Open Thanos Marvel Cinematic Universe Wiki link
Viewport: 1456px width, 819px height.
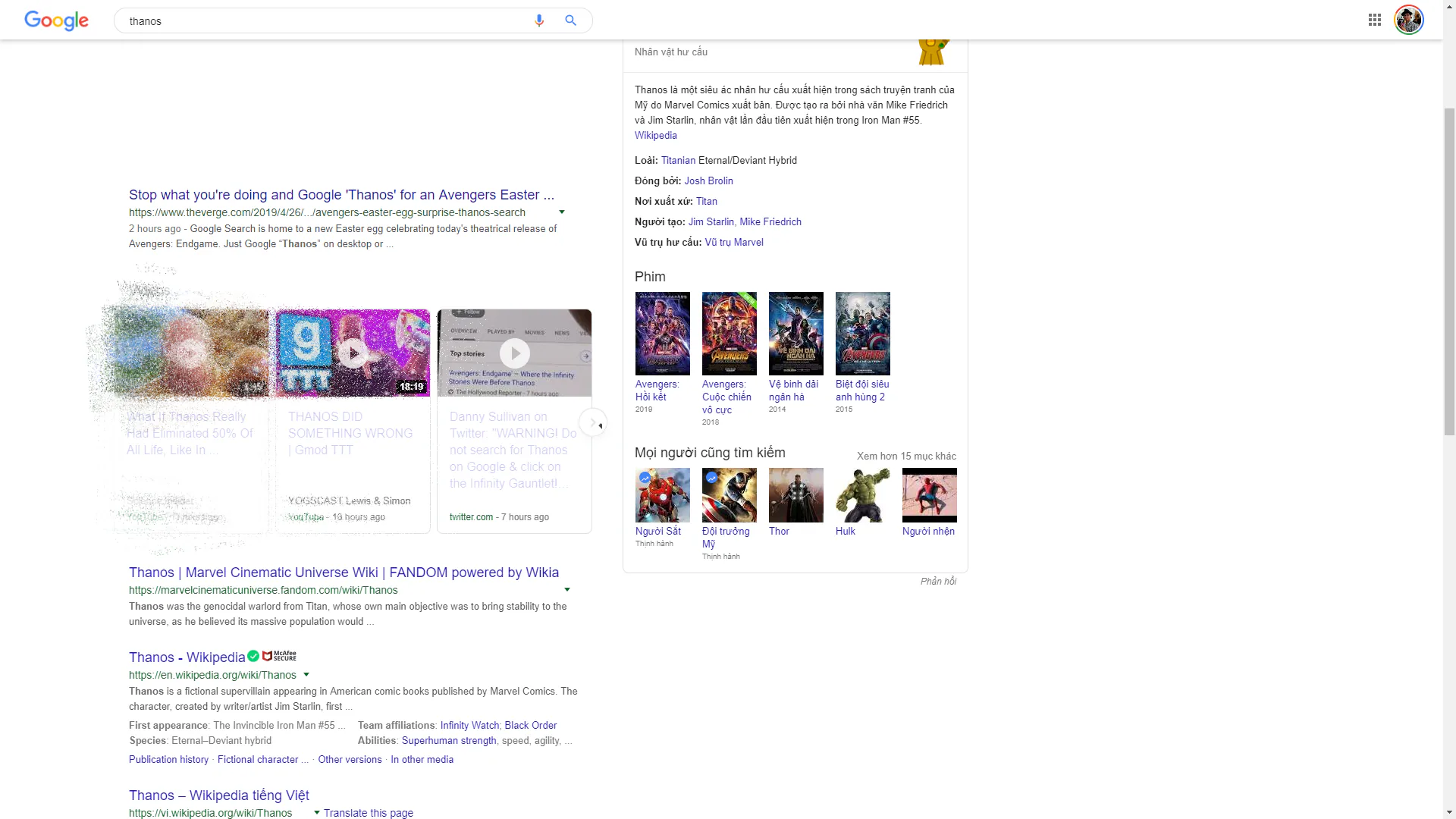(x=344, y=573)
